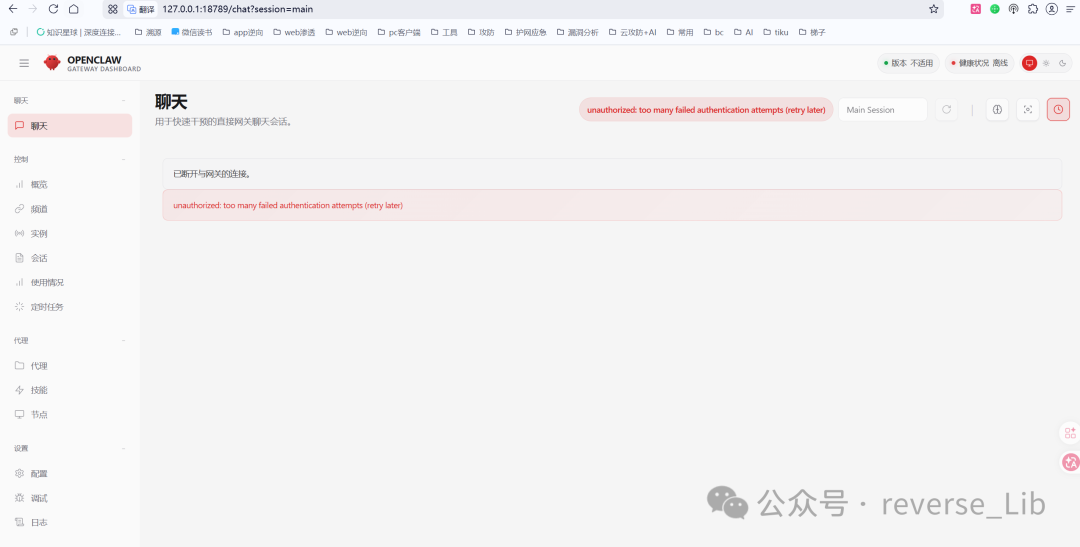Screen dimensions: 1080x547
Task: Collapse the 代理 sidebar section header
Action: coord(70,340)
